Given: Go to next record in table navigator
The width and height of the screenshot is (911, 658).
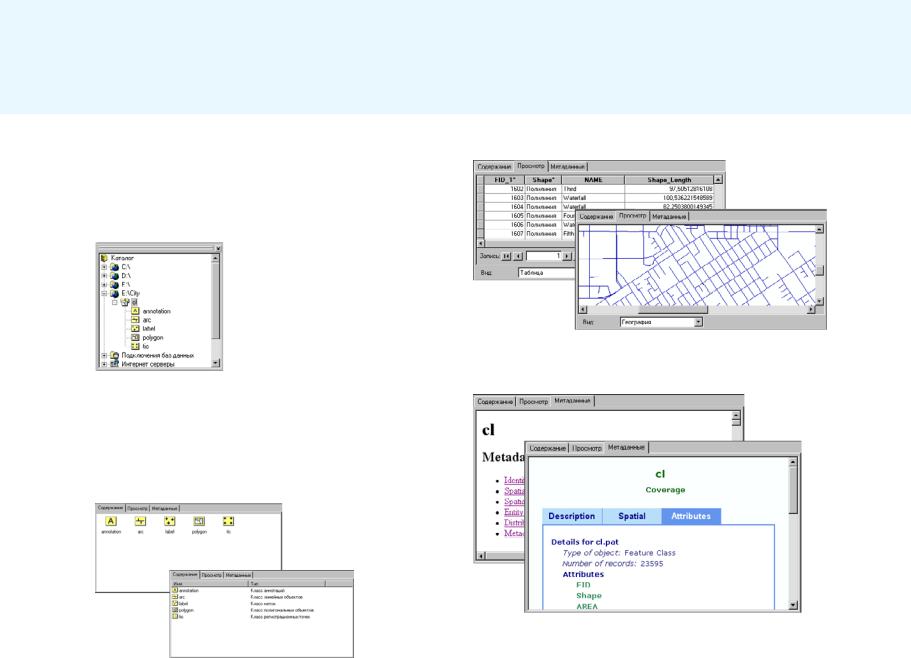Looking at the screenshot, I should (567, 256).
